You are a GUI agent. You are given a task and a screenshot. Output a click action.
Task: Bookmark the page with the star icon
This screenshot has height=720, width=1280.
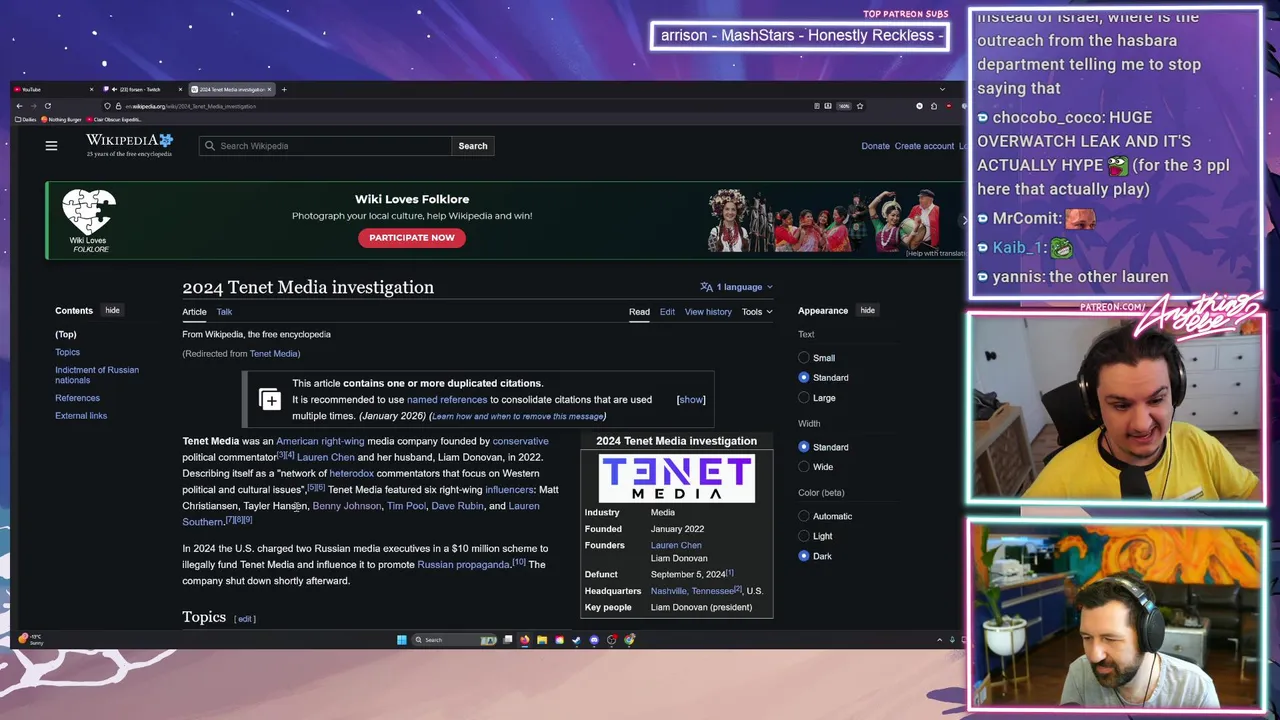[860, 106]
